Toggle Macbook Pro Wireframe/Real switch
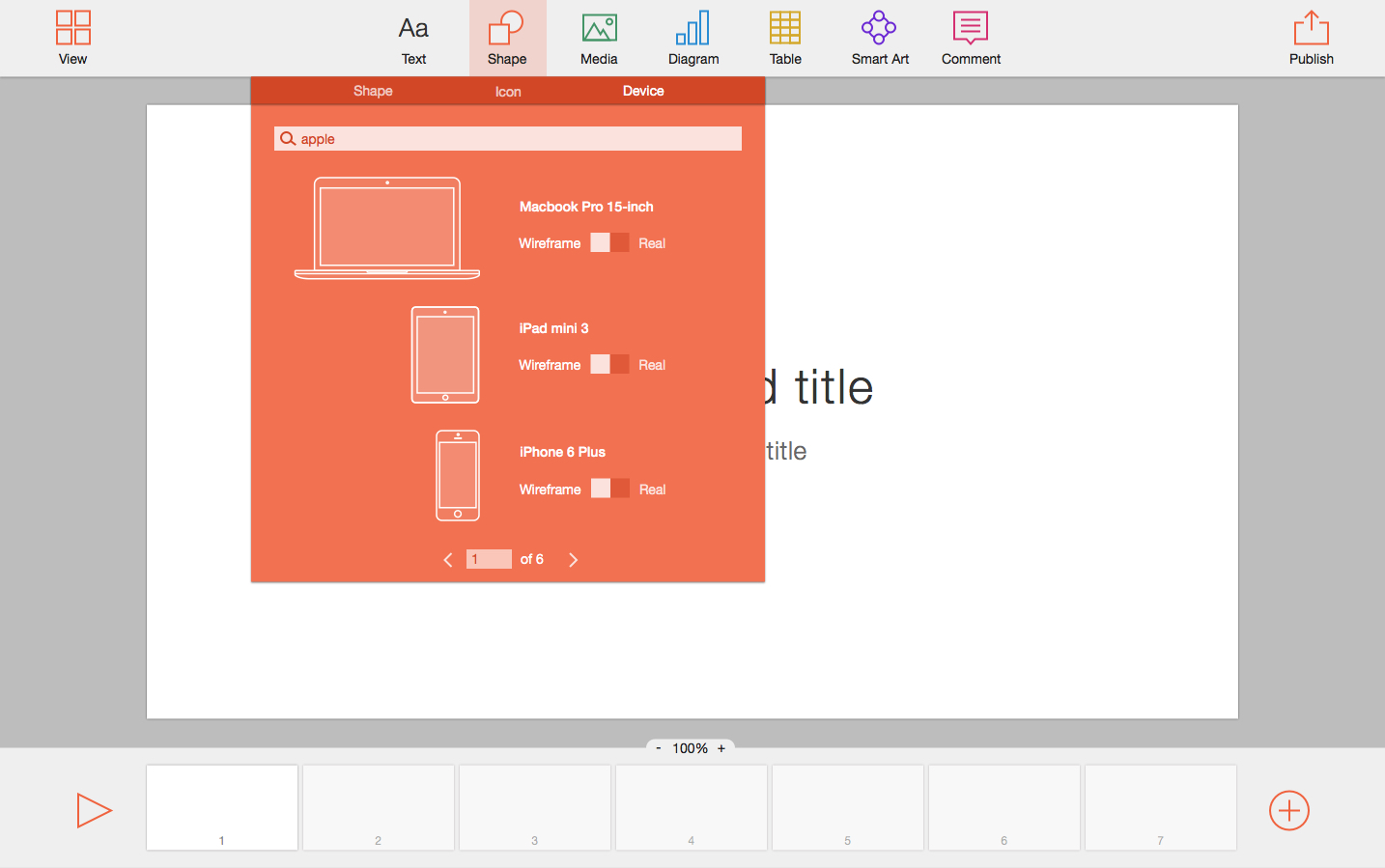 [x=609, y=242]
